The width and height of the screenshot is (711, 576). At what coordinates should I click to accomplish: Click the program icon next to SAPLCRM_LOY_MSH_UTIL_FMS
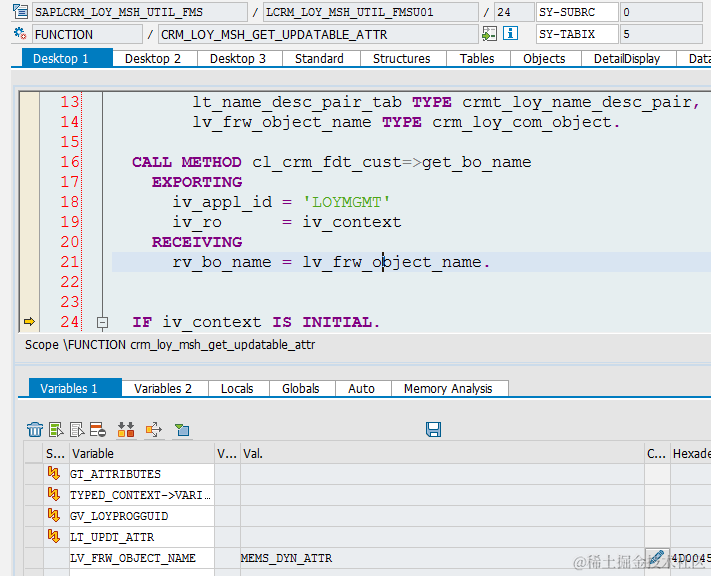[x=20, y=11]
